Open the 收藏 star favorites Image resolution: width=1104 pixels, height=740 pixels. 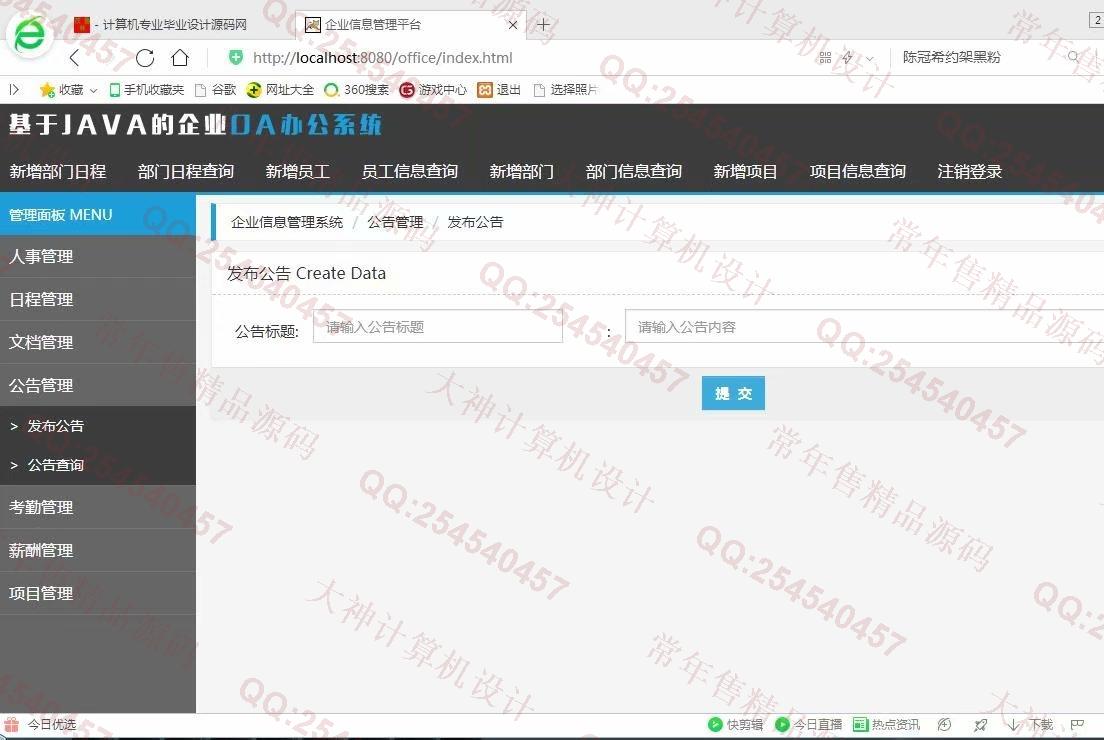pos(61,89)
